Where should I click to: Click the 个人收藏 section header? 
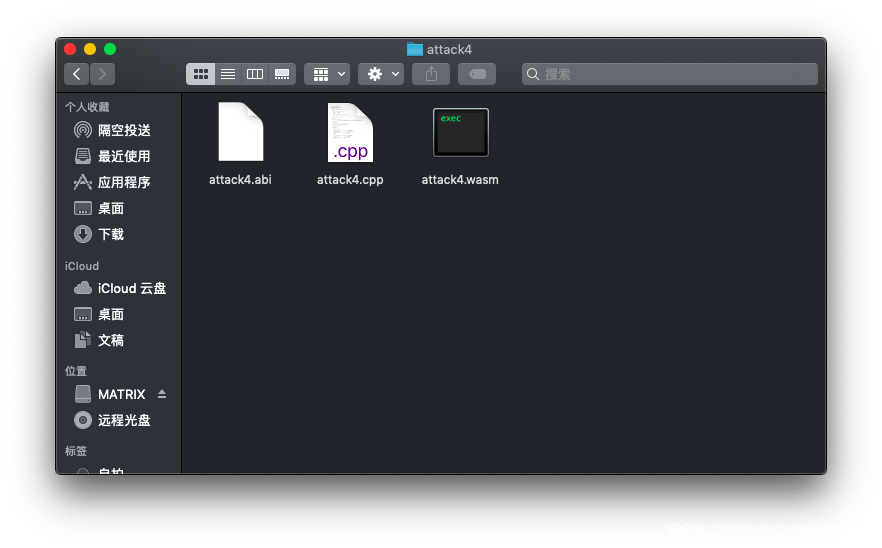pos(87,107)
